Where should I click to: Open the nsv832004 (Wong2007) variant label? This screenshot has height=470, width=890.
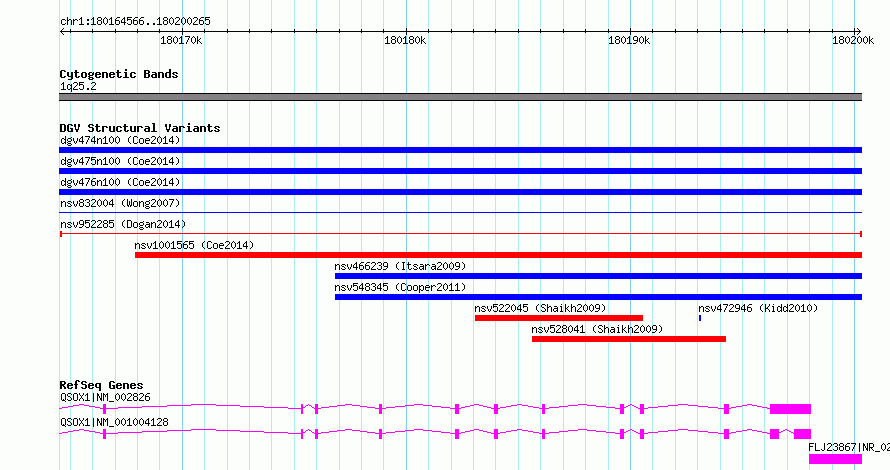pyautogui.click(x=120, y=203)
